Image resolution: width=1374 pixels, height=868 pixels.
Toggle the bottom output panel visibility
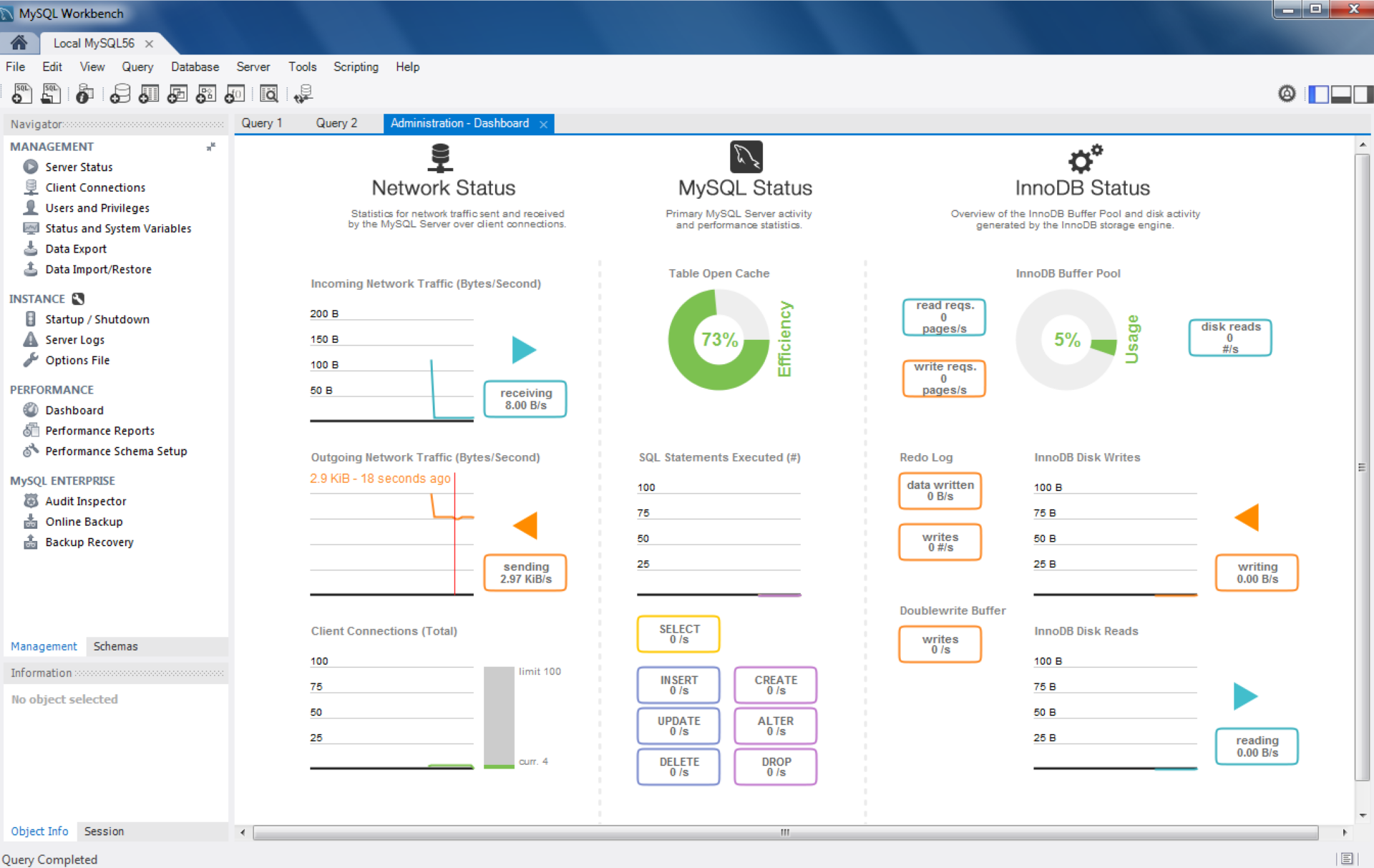pos(1341,94)
